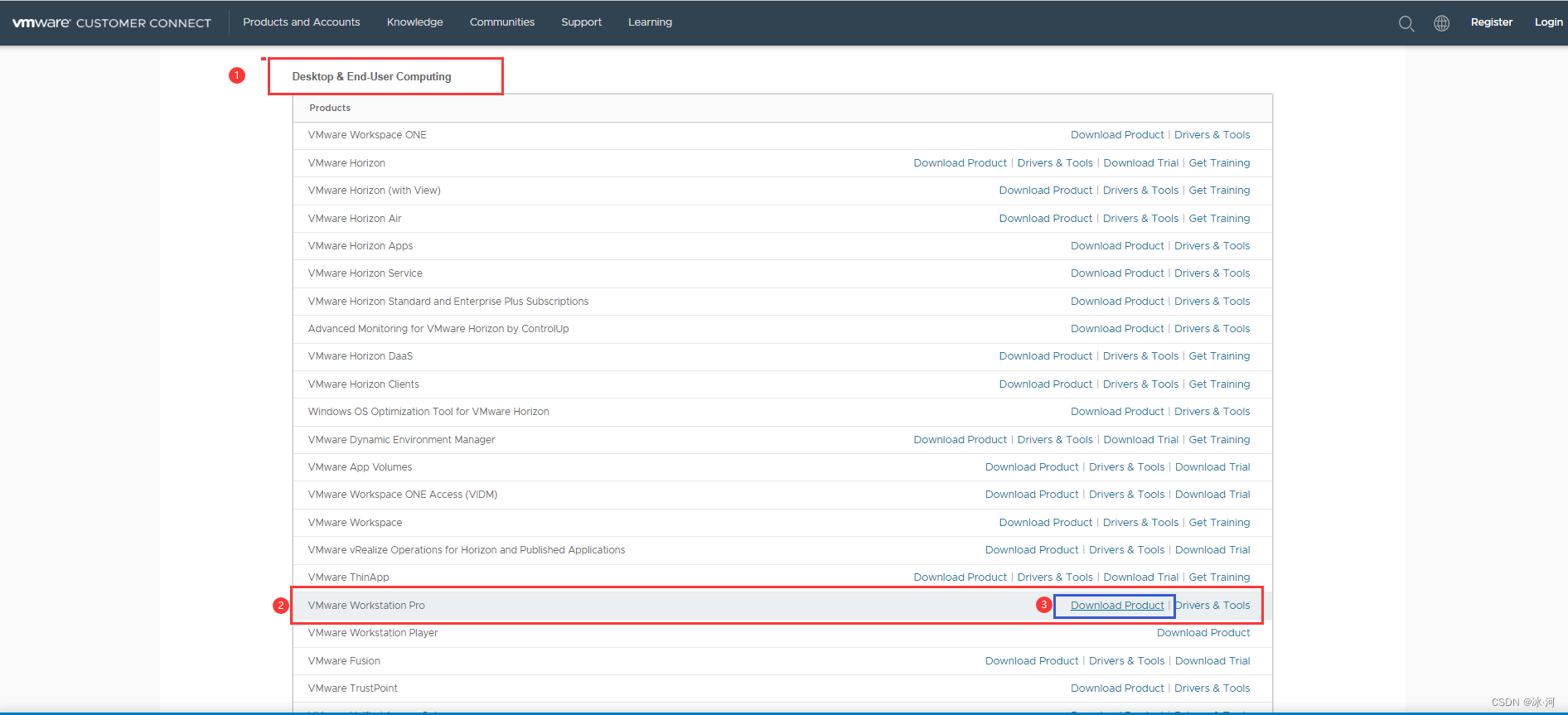Open Drivers & Tools for VMware App Volumes
Image resolution: width=1568 pixels, height=715 pixels.
pyautogui.click(x=1127, y=467)
